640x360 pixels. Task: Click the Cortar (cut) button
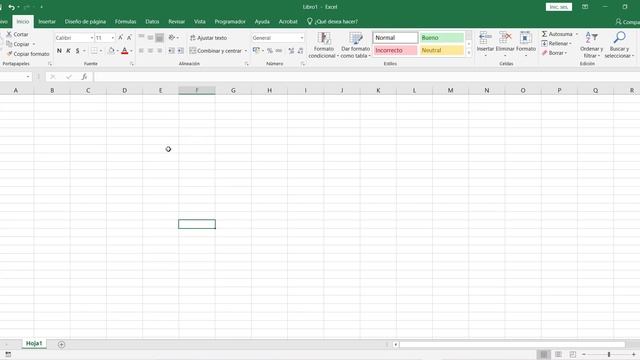click(x=17, y=34)
